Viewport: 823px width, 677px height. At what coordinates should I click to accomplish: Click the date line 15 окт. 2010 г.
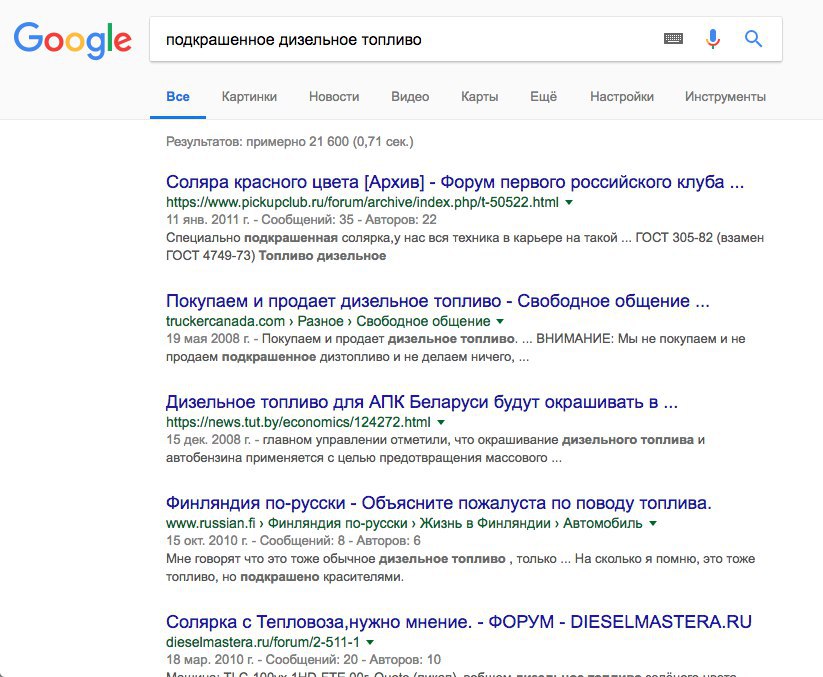[x=293, y=541]
